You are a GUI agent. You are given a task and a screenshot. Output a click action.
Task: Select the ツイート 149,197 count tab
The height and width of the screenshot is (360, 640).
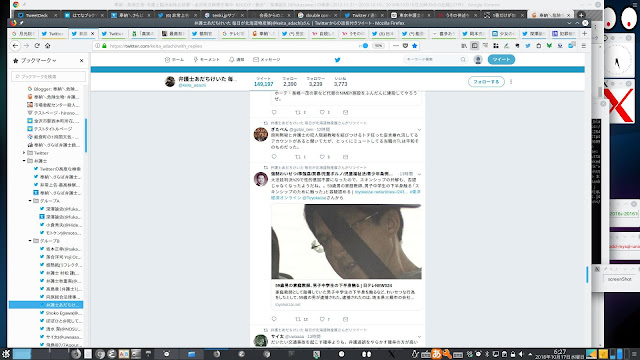263,81
